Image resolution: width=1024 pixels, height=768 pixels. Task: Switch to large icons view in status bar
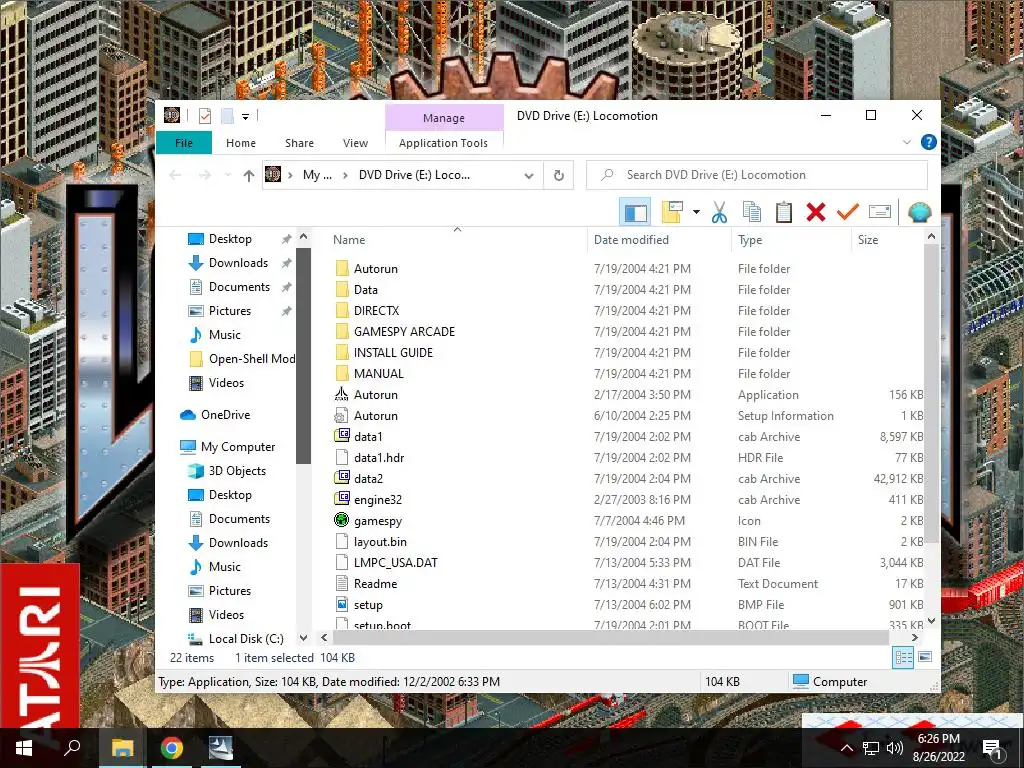click(925, 657)
